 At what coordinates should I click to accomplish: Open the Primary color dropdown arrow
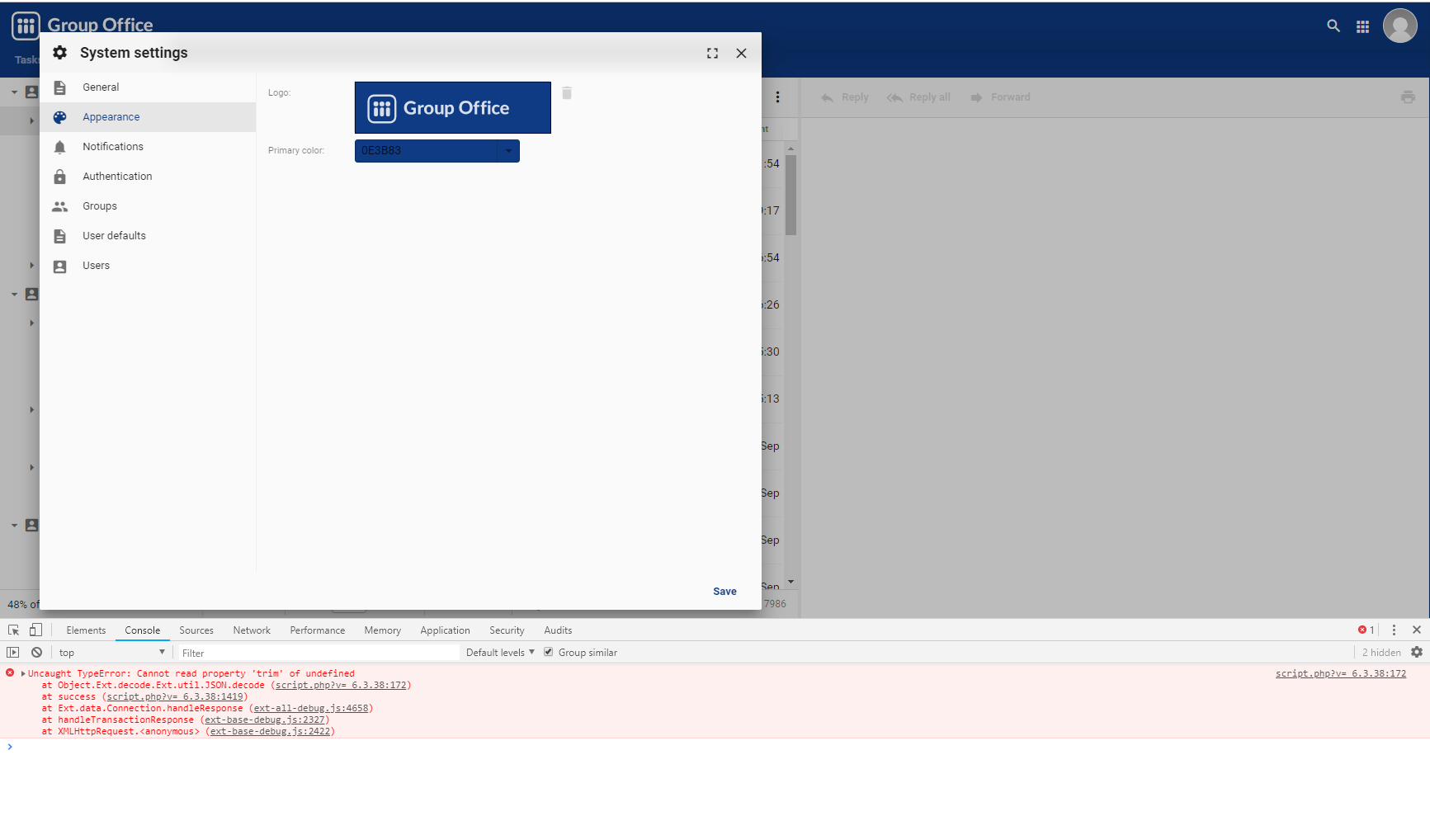pyautogui.click(x=507, y=151)
